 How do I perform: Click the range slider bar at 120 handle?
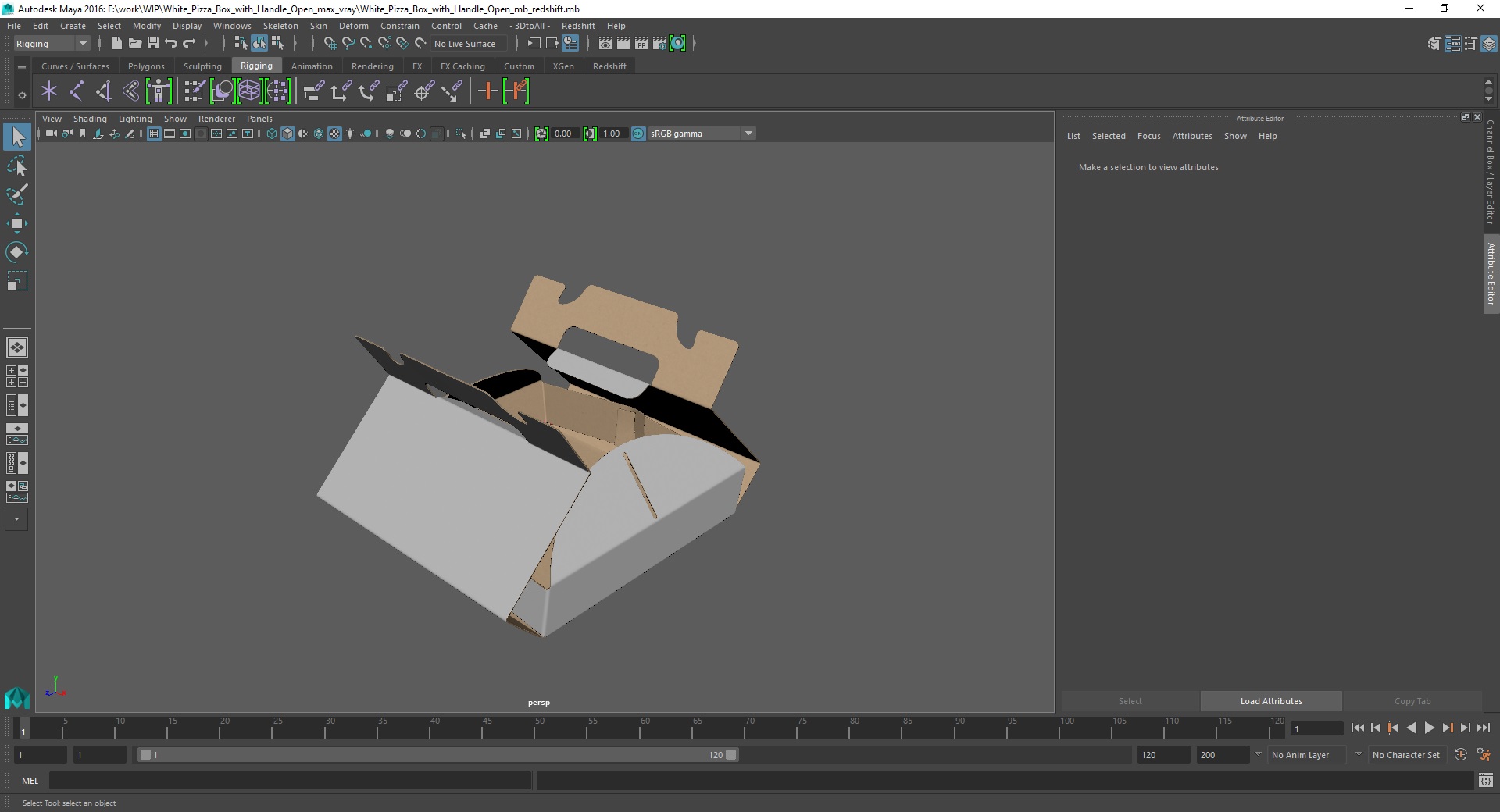pos(730,755)
